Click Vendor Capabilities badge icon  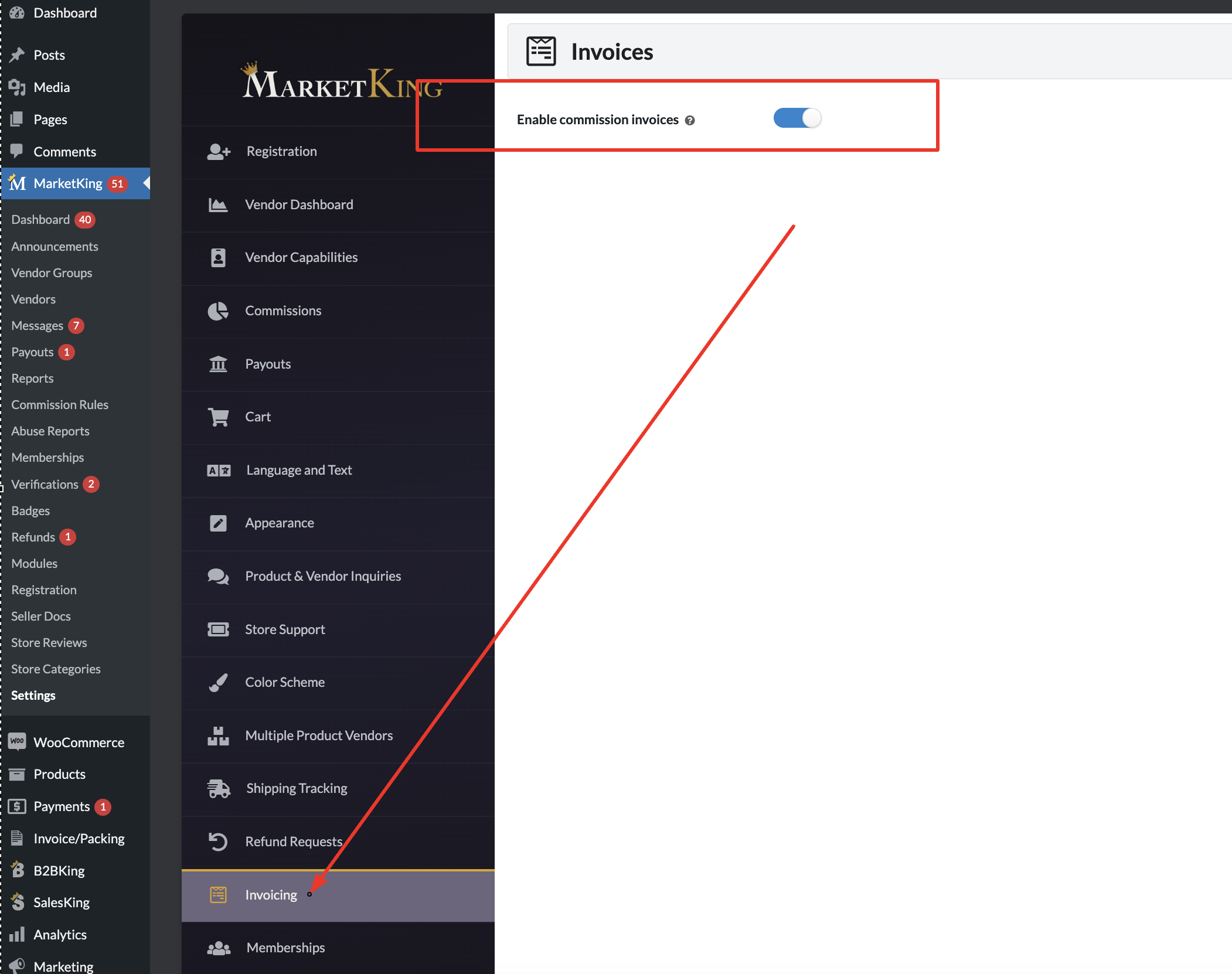tap(218, 258)
